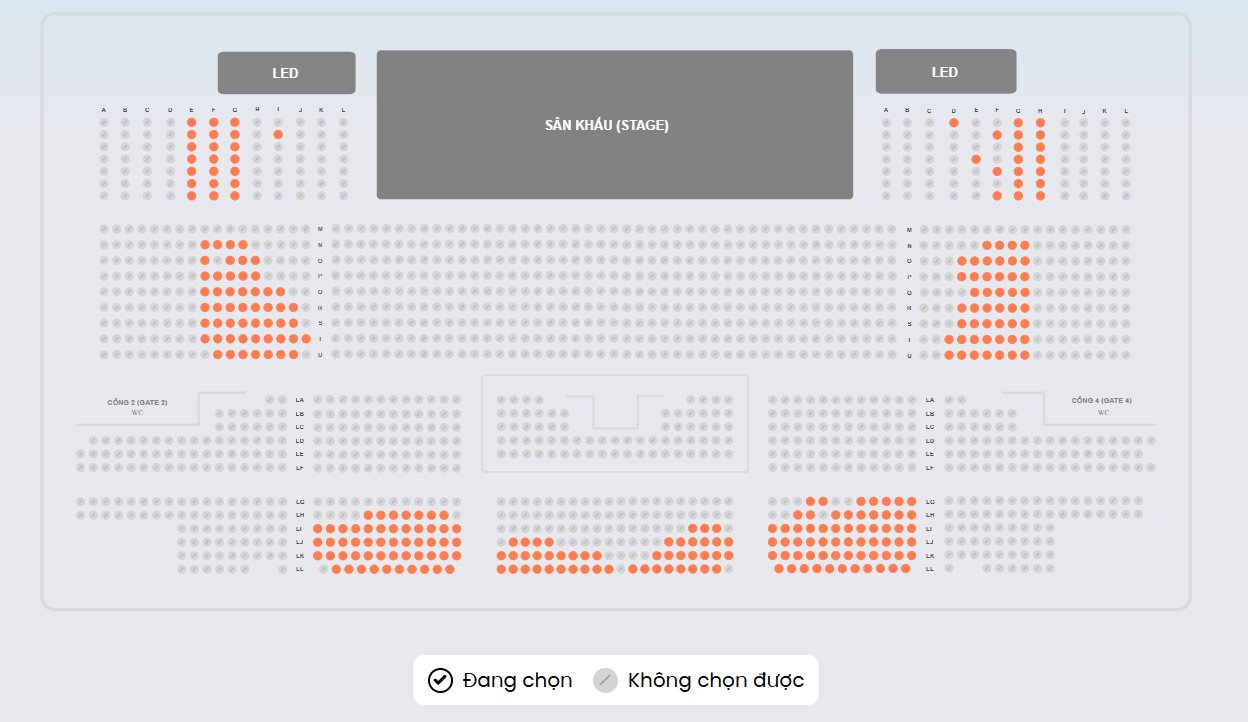Select bottom orange seat in right block column H
The height and width of the screenshot is (722, 1248).
click(x=1040, y=196)
